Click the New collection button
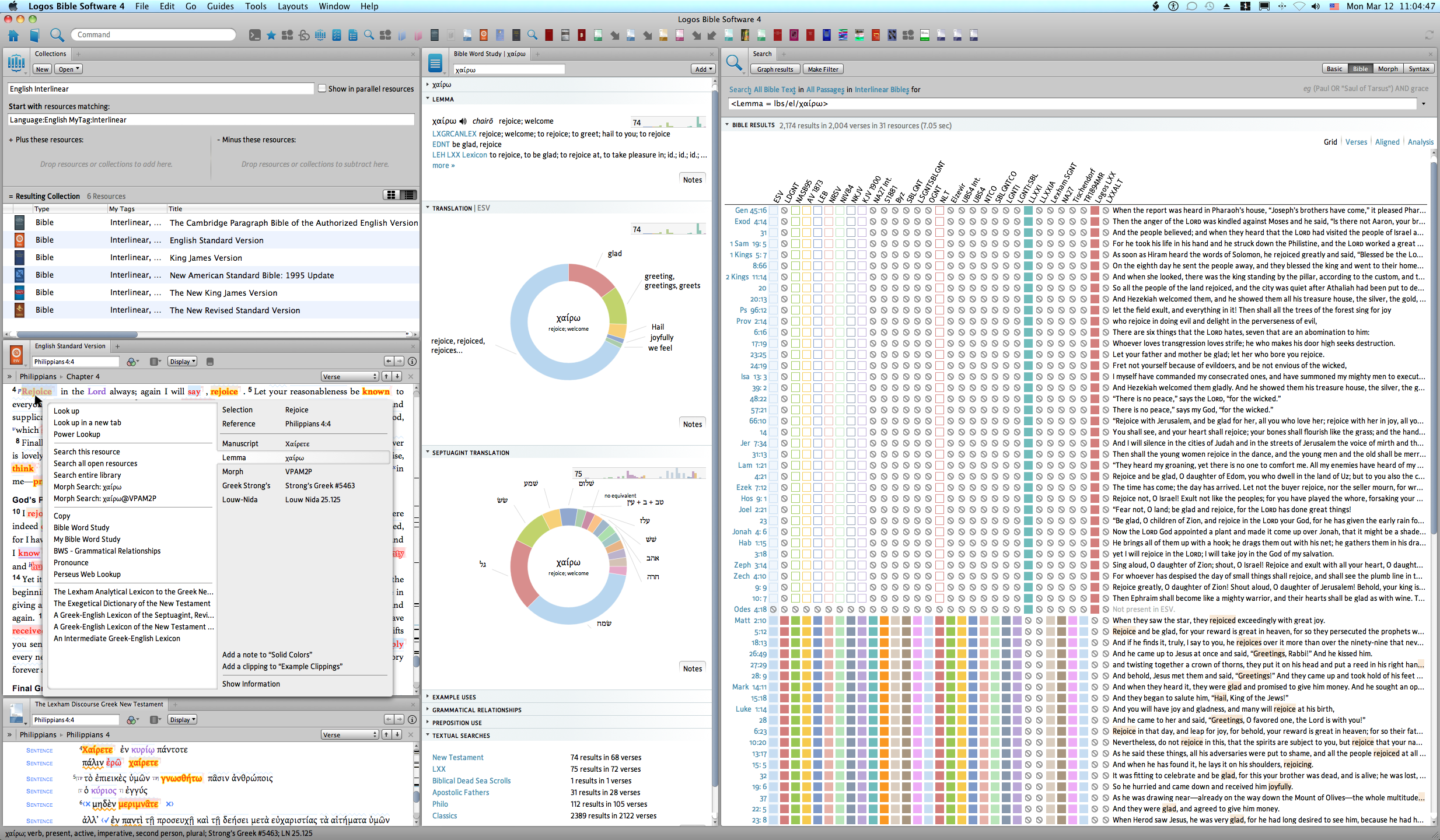 click(43, 69)
